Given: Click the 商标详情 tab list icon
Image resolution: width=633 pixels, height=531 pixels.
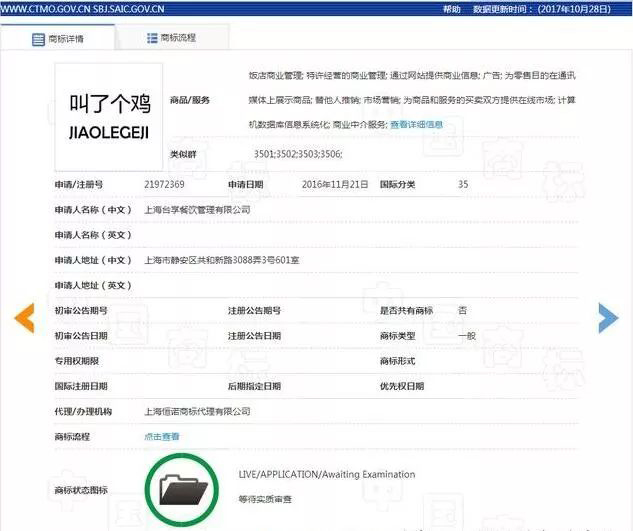Looking at the screenshot, I should tap(38, 39).
